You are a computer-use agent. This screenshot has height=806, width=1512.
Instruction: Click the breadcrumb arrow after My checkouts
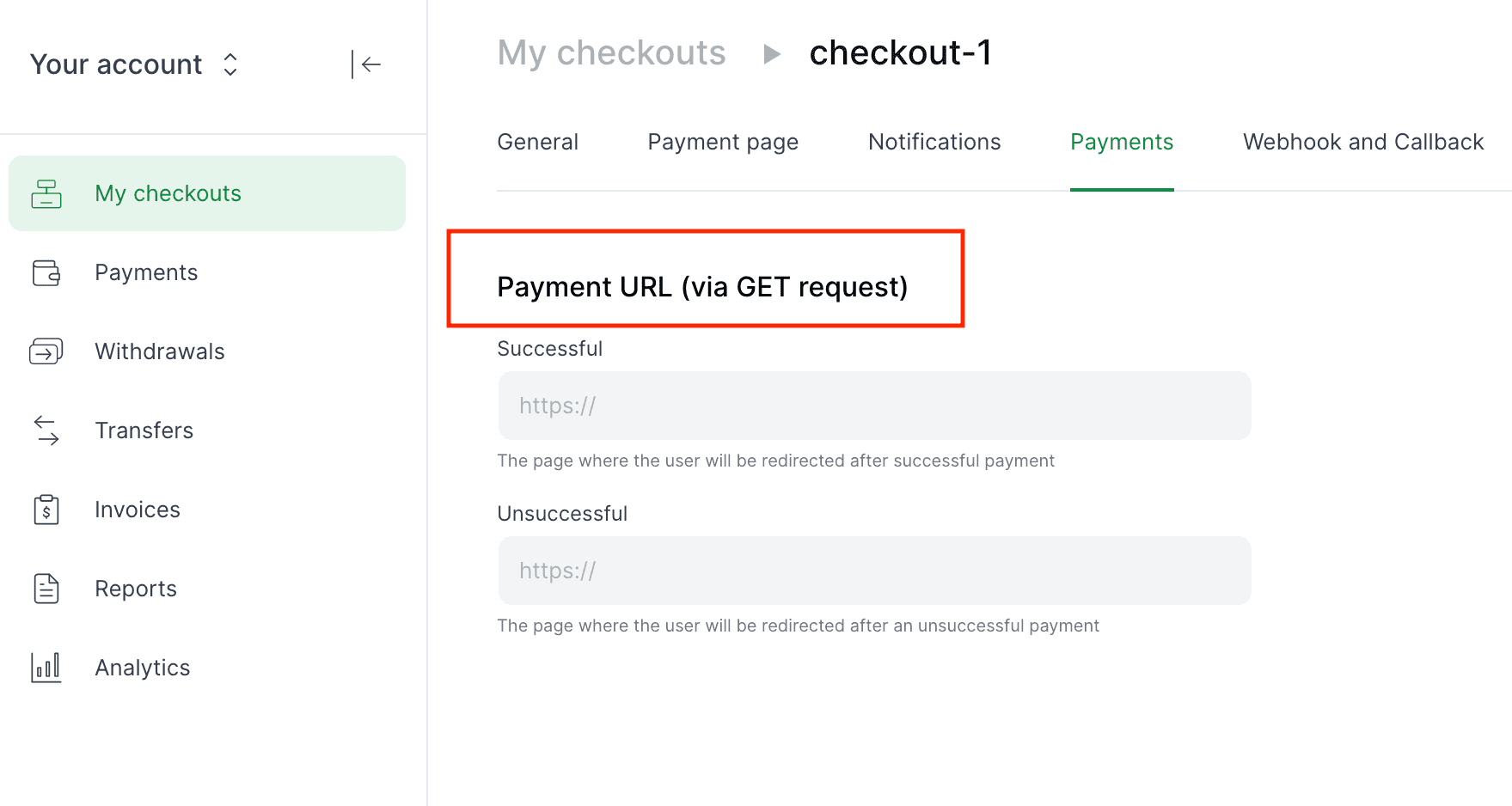tap(772, 53)
